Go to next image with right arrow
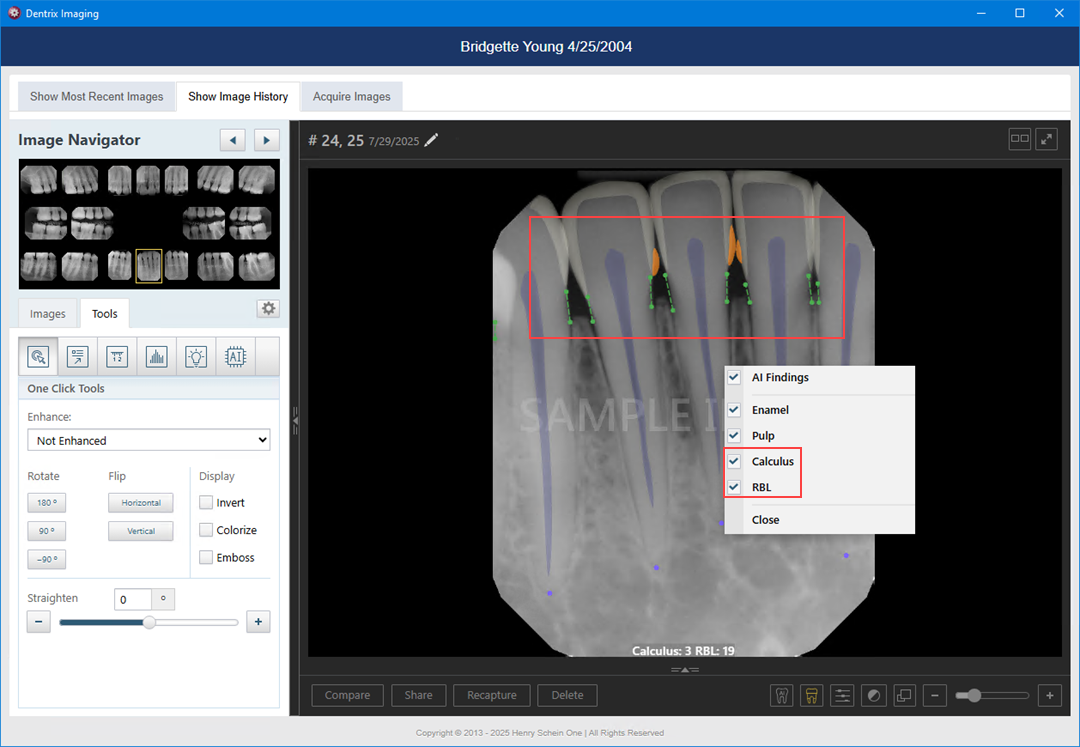1080x747 pixels. click(x=267, y=140)
